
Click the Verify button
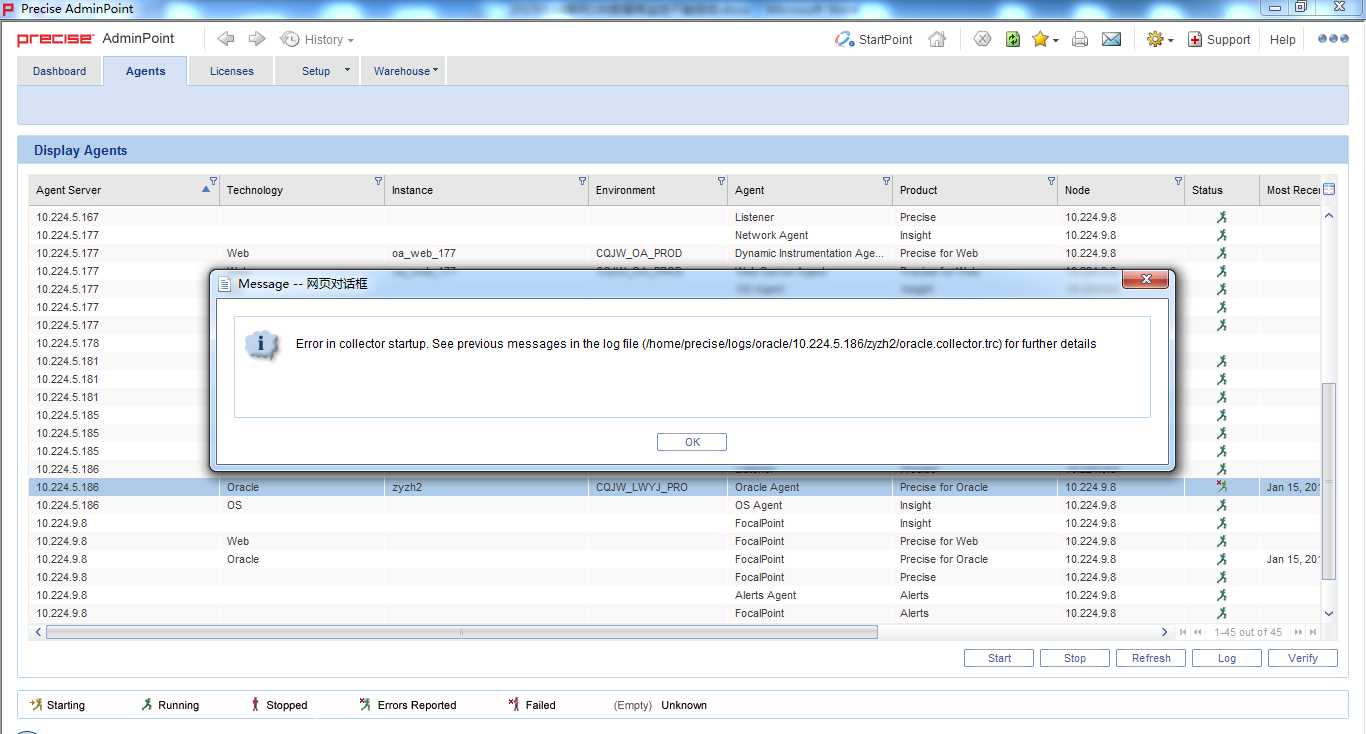(x=1303, y=658)
